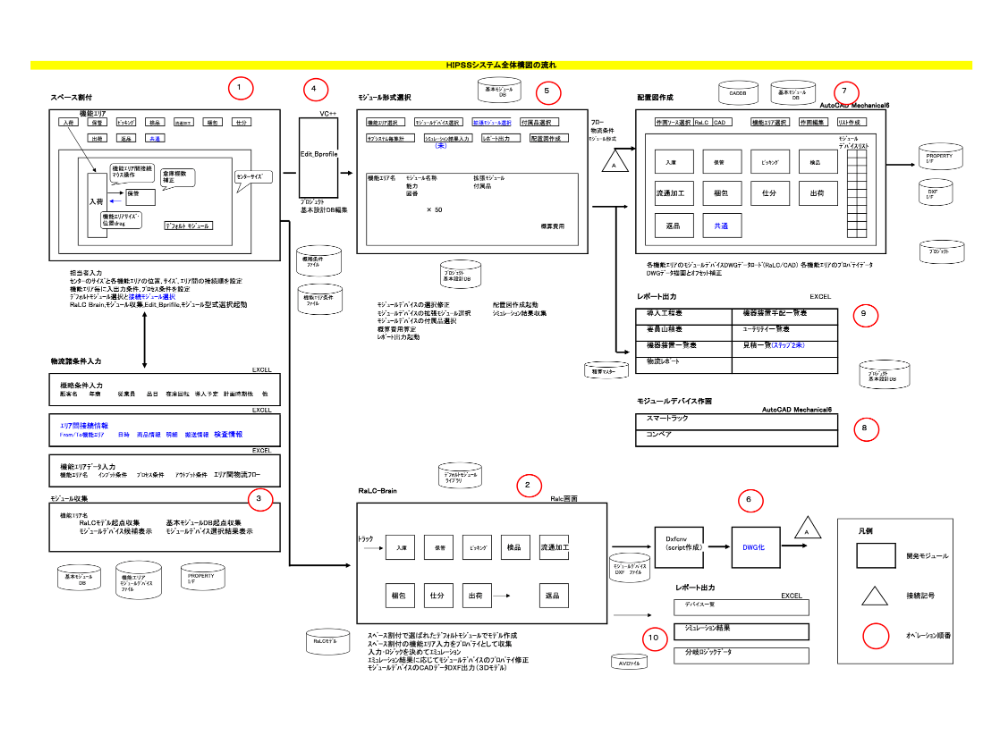Click the blue DWG化 module box
Viewport: 1000px width, 750px height.
[x=753, y=547]
